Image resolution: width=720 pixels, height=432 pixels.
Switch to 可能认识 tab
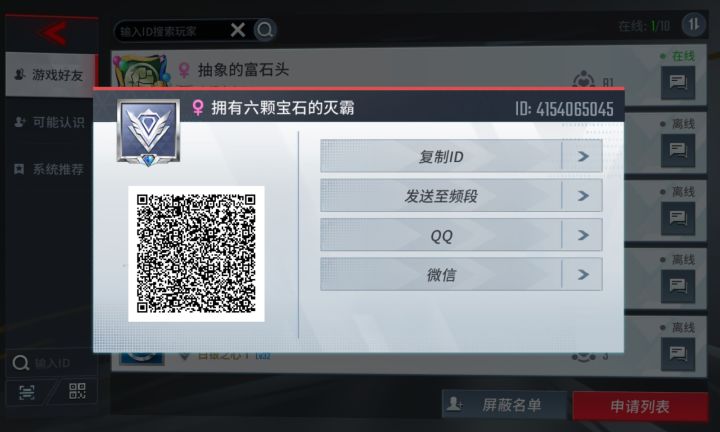51,122
